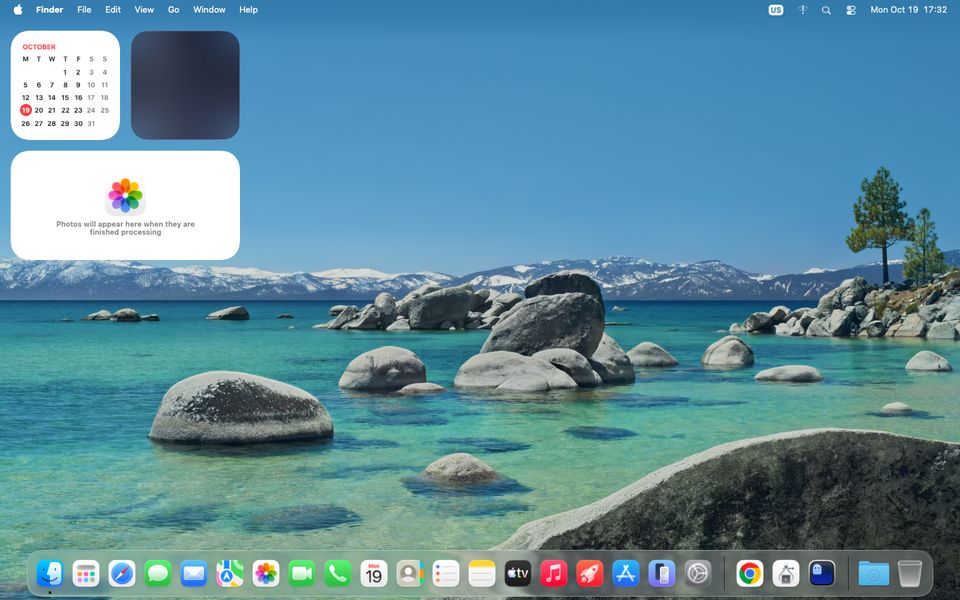
Task: Open the green Phone app in Dock
Action: [338, 574]
